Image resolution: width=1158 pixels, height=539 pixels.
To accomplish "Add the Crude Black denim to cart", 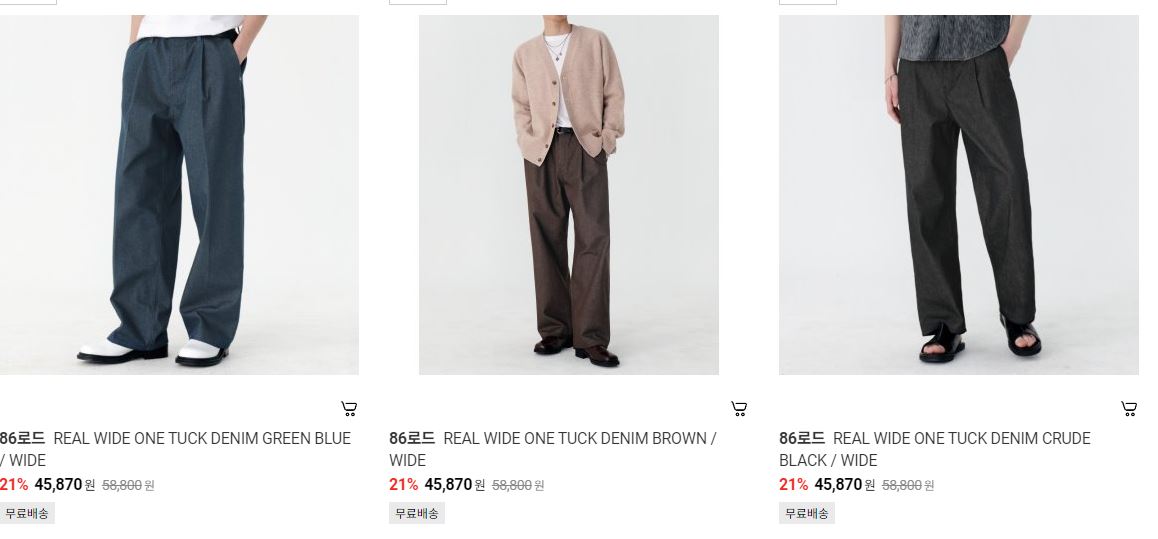I will point(1128,408).
